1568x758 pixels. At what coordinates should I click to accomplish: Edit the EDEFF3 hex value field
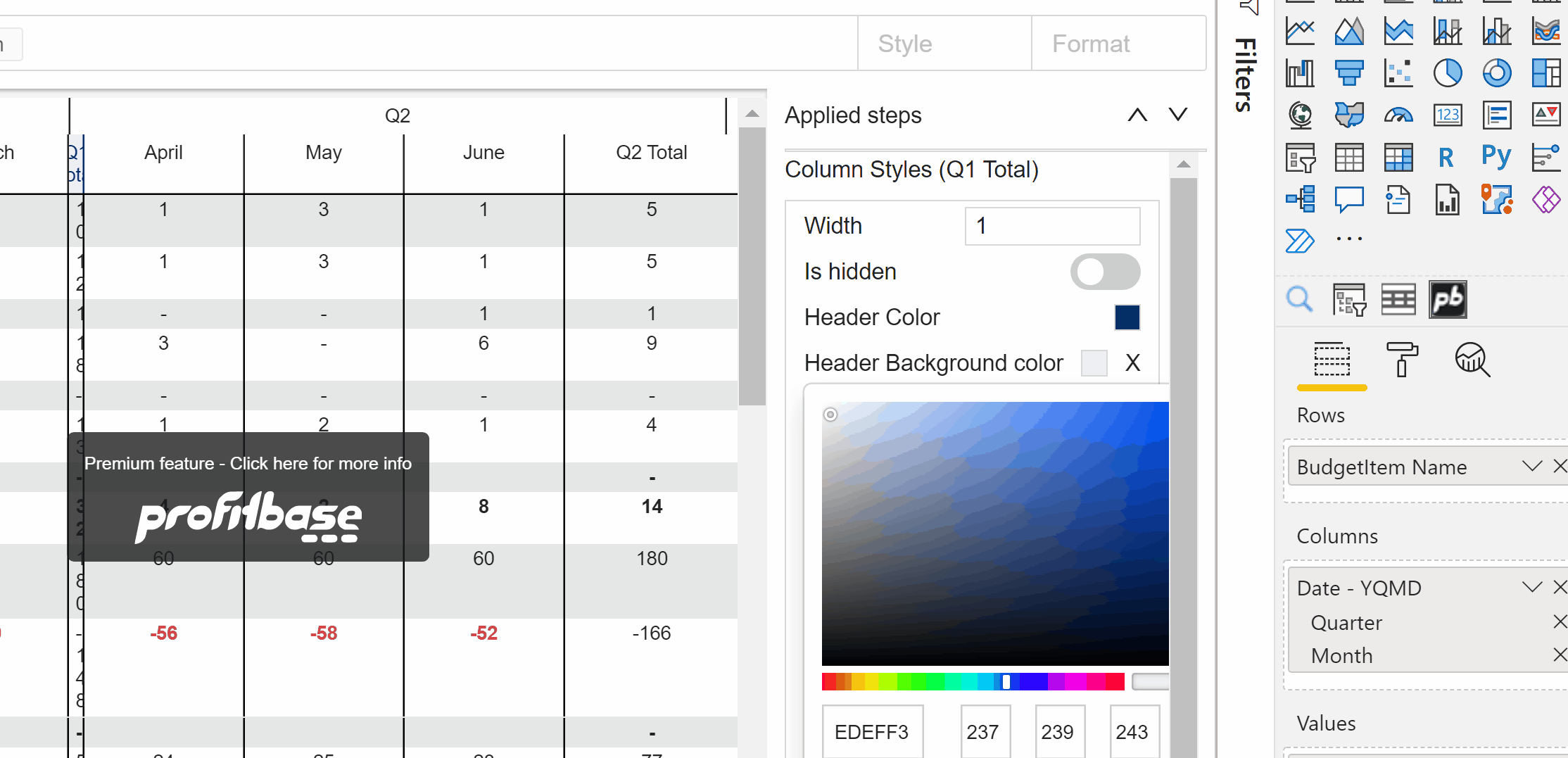pos(872,731)
